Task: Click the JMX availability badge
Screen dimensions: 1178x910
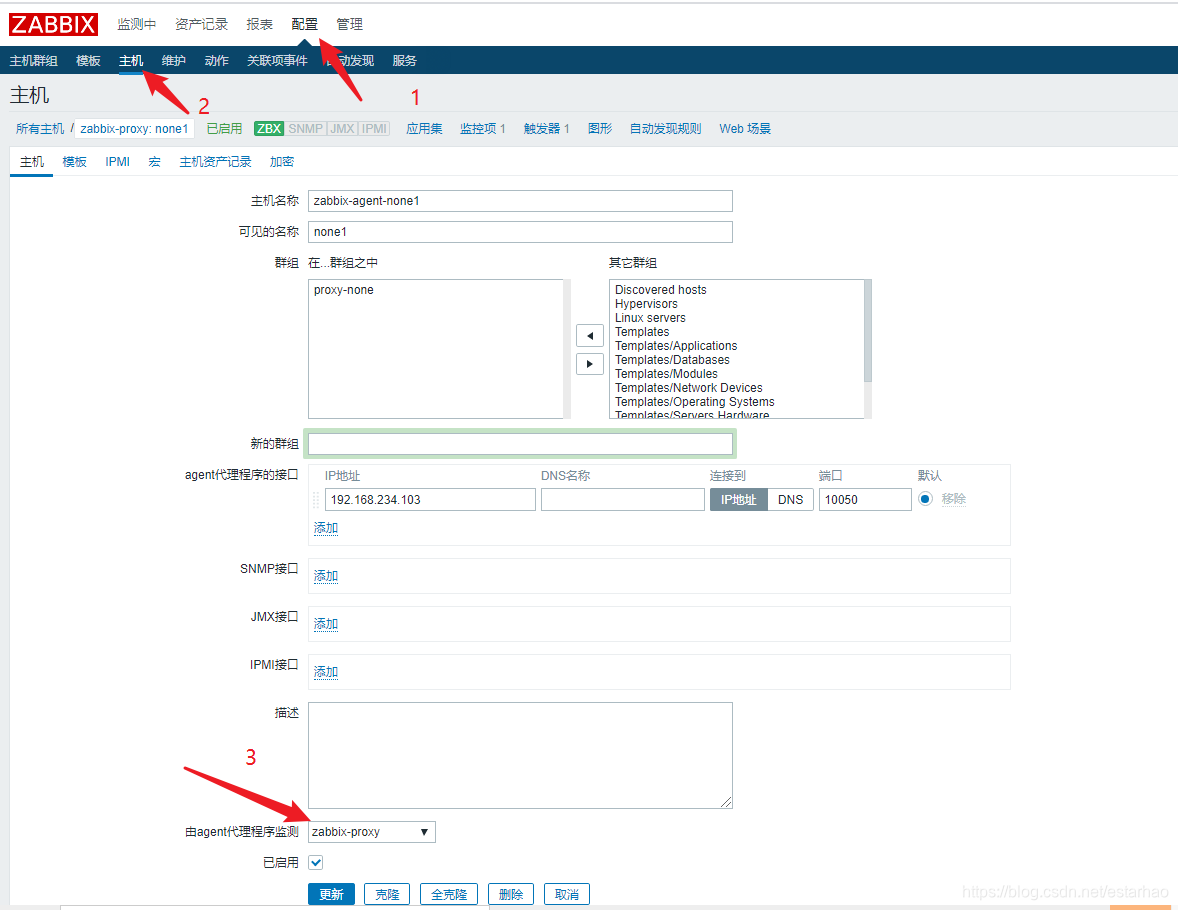Action: point(342,128)
